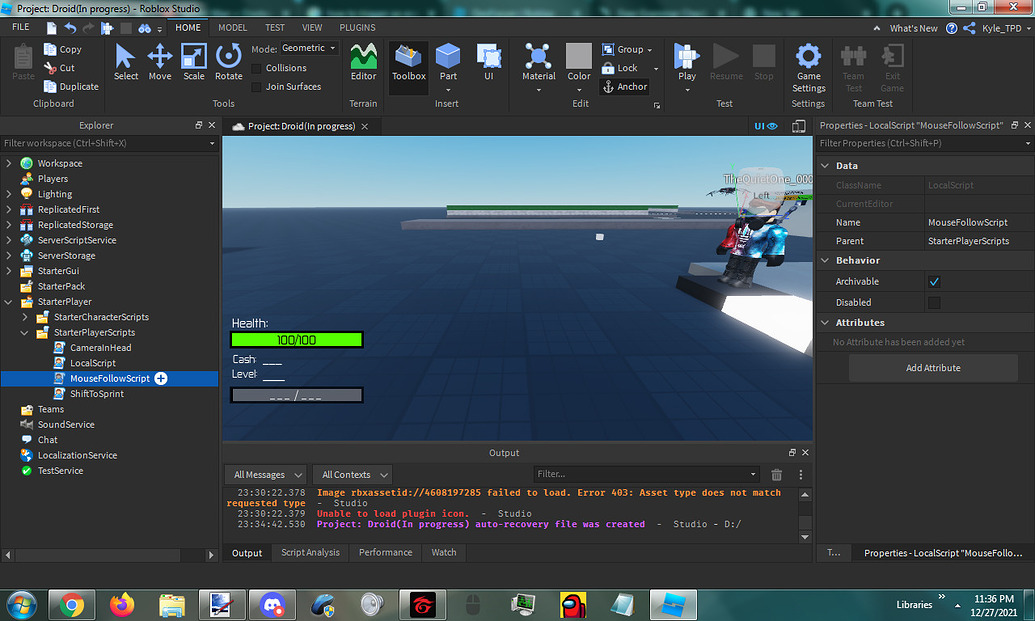This screenshot has width=1035, height=621.
Task: Copy the selection
Action: pyautogui.click(x=63, y=49)
